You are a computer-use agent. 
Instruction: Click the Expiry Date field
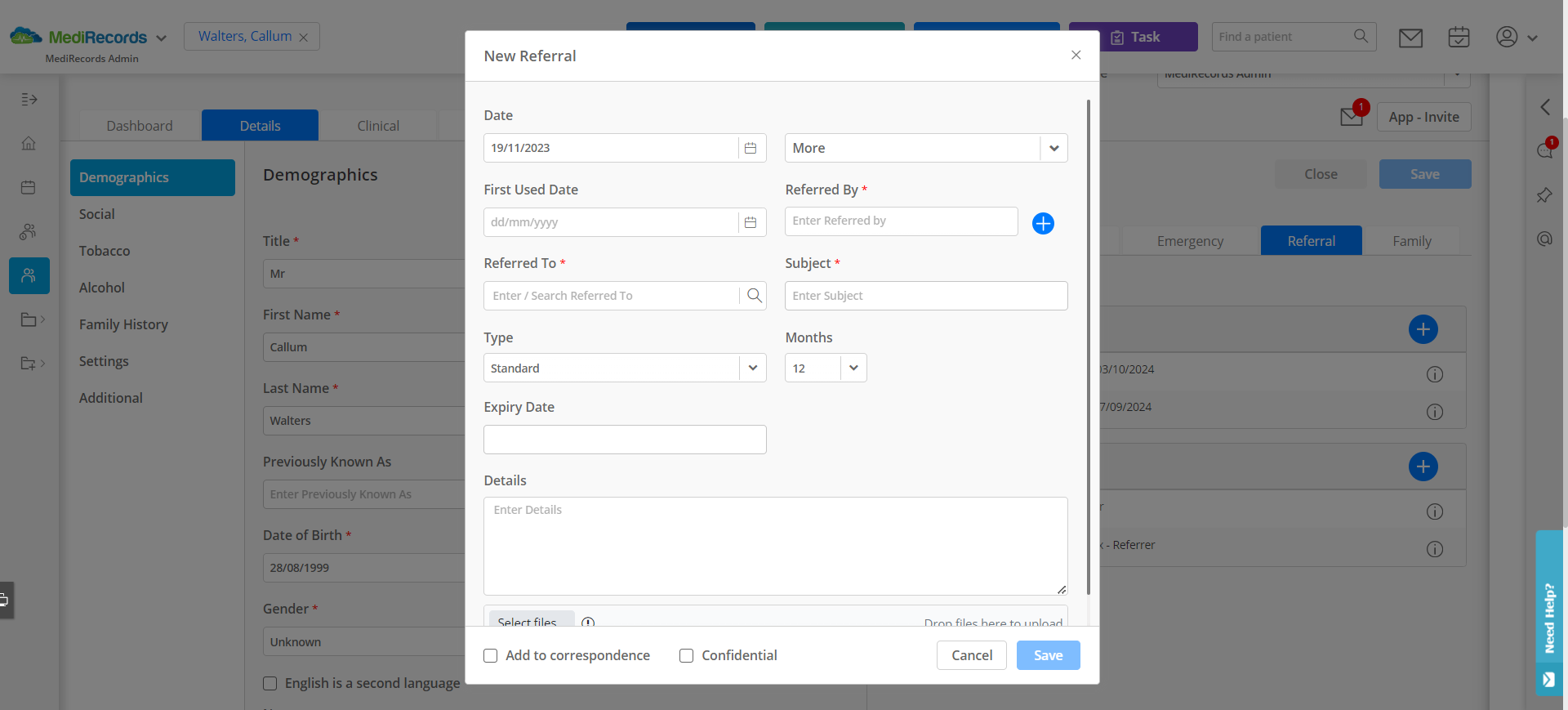(625, 440)
